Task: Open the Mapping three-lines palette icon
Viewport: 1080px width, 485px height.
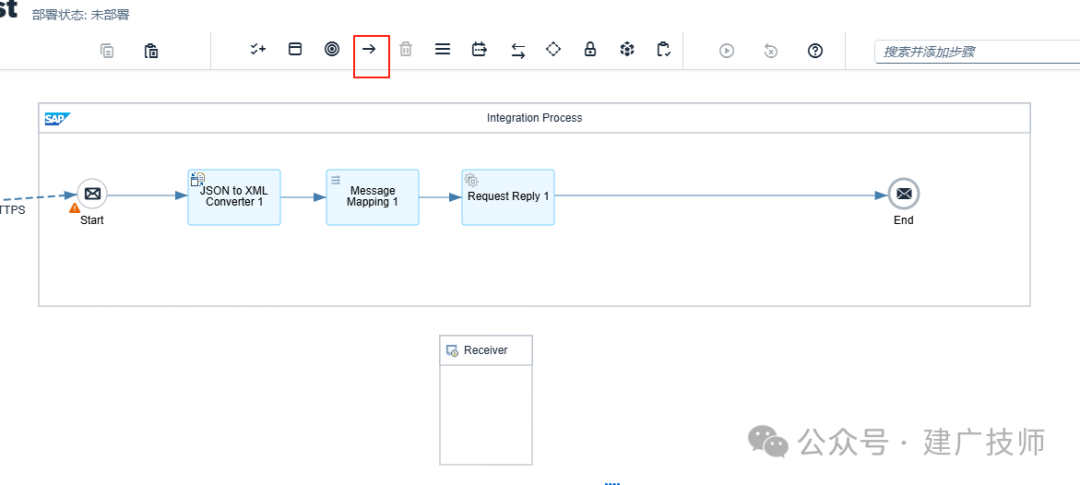Action: click(x=442, y=49)
